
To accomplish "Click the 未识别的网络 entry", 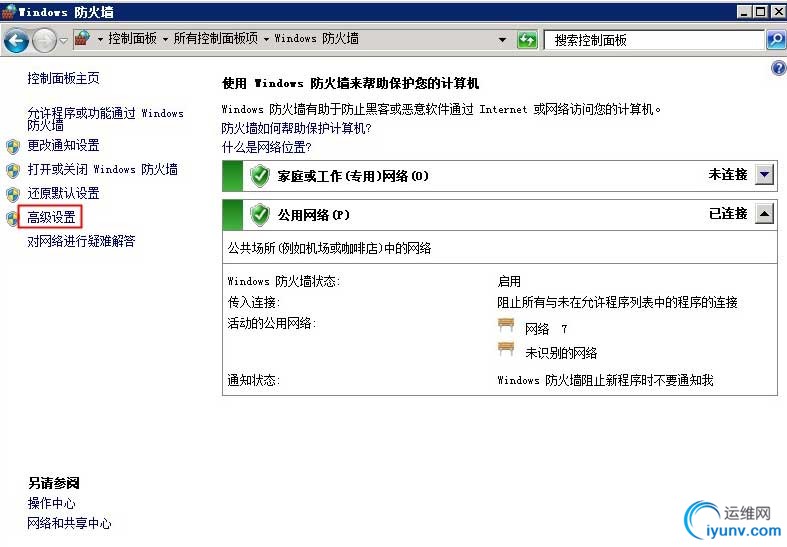I will tap(561, 353).
